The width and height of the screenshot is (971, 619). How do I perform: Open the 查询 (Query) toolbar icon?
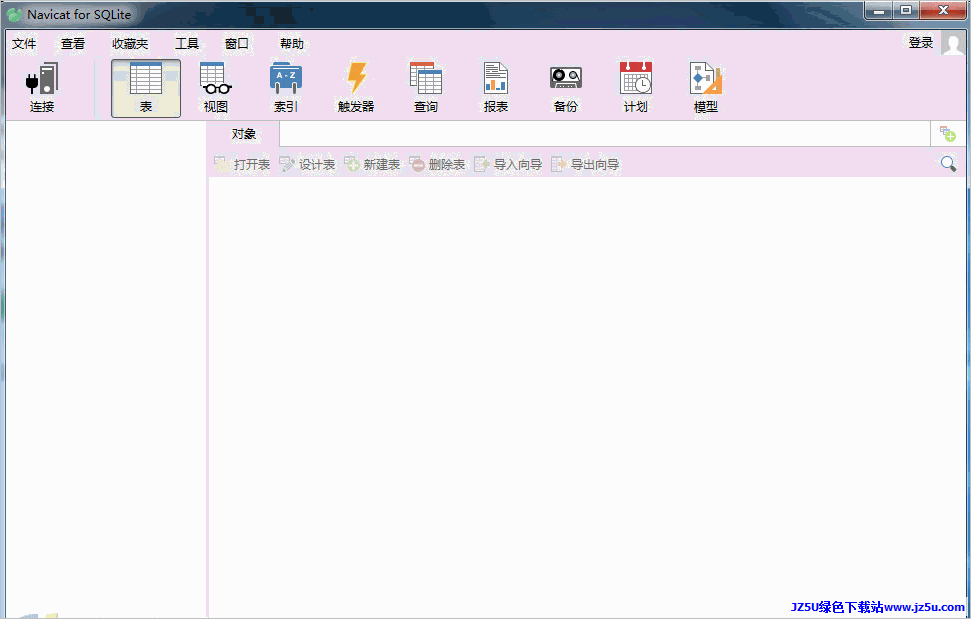coord(426,79)
